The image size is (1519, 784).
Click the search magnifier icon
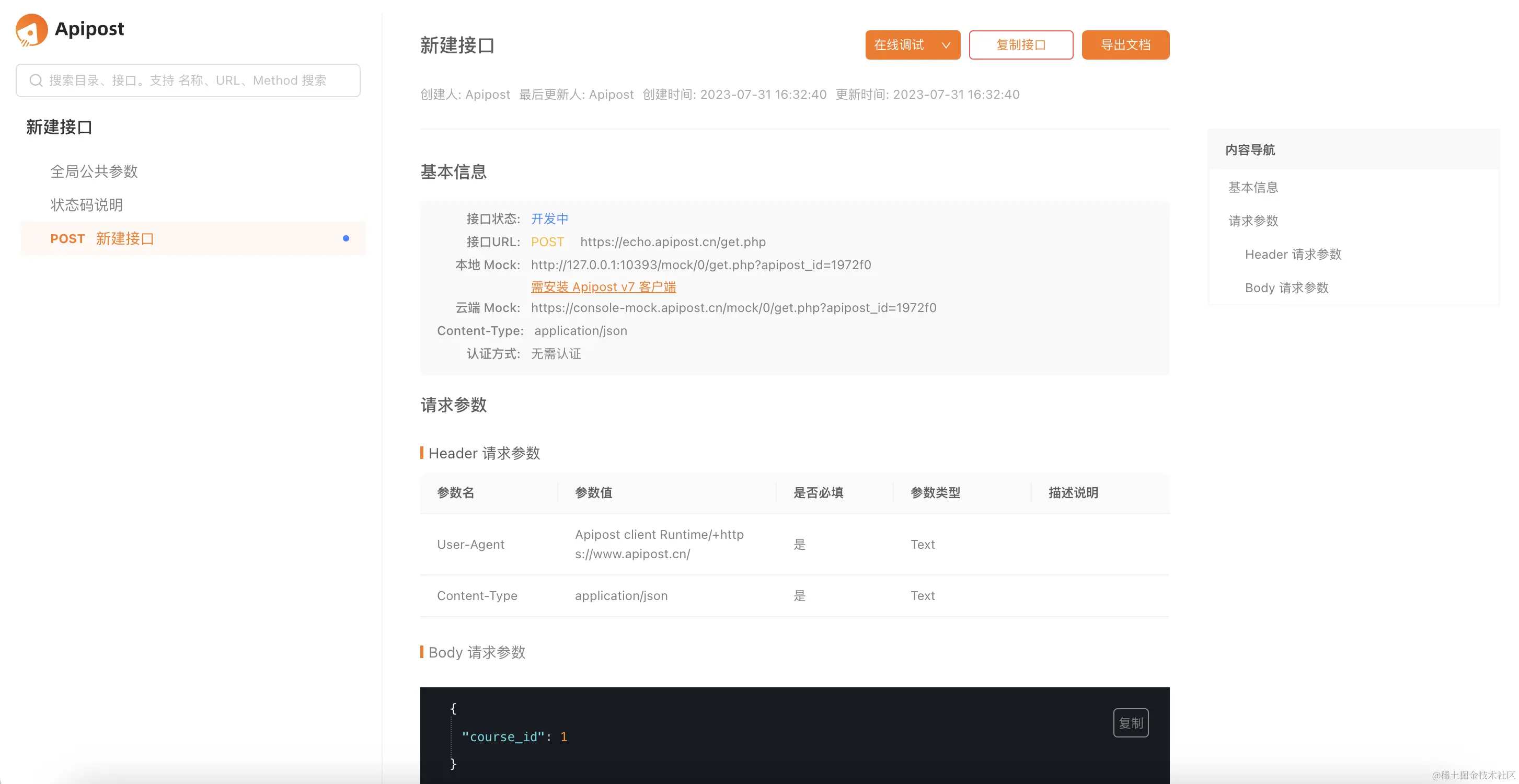pyautogui.click(x=36, y=80)
